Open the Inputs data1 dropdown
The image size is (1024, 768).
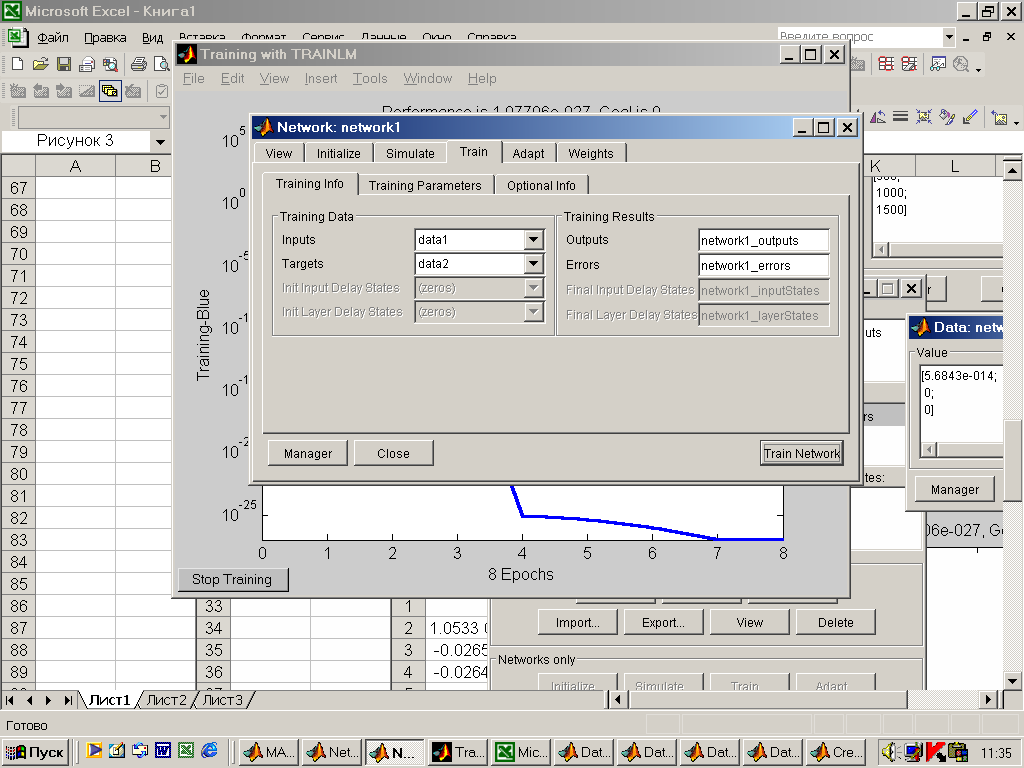(534, 240)
